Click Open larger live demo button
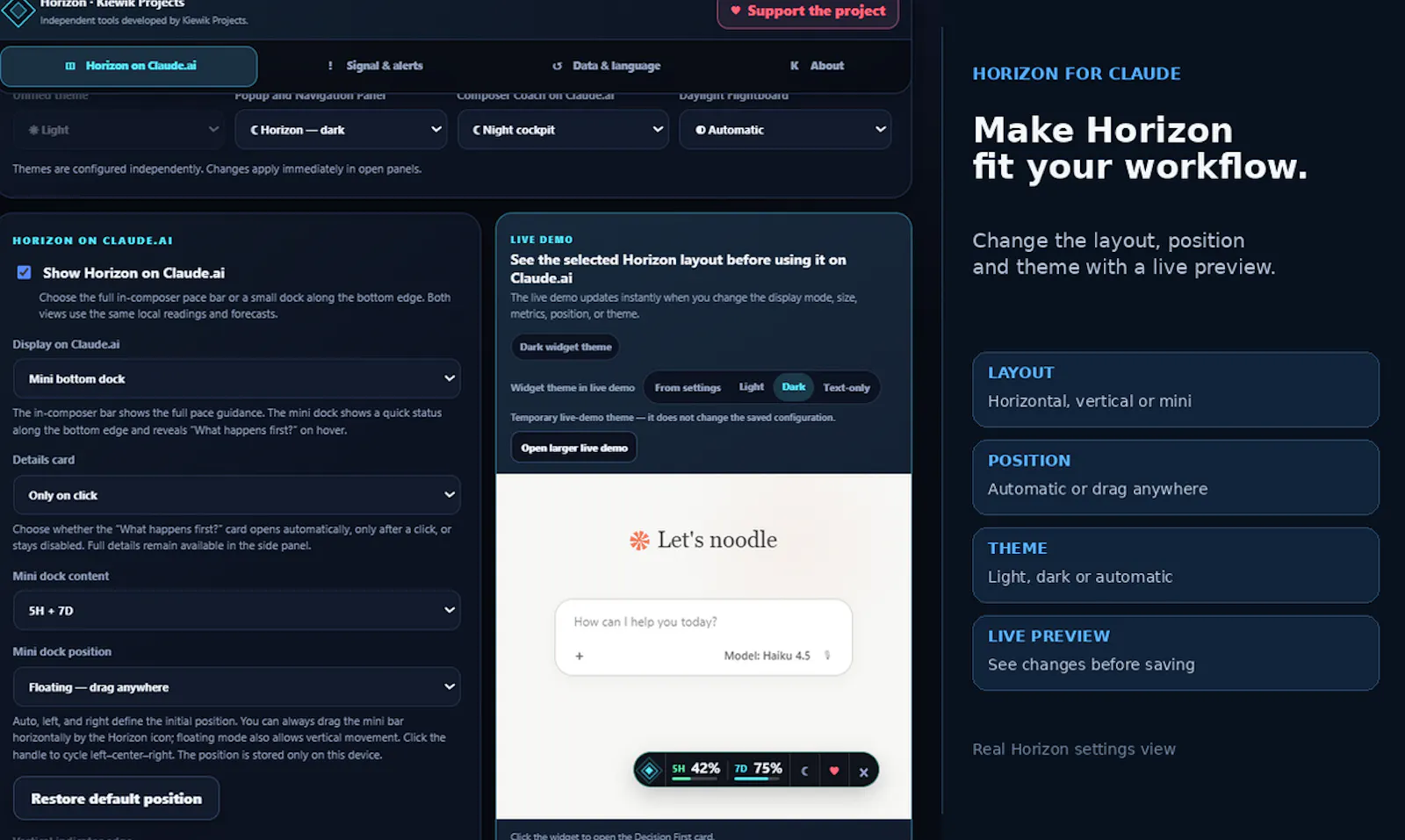Image resolution: width=1405 pixels, height=840 pixels. tap(574, 448)
